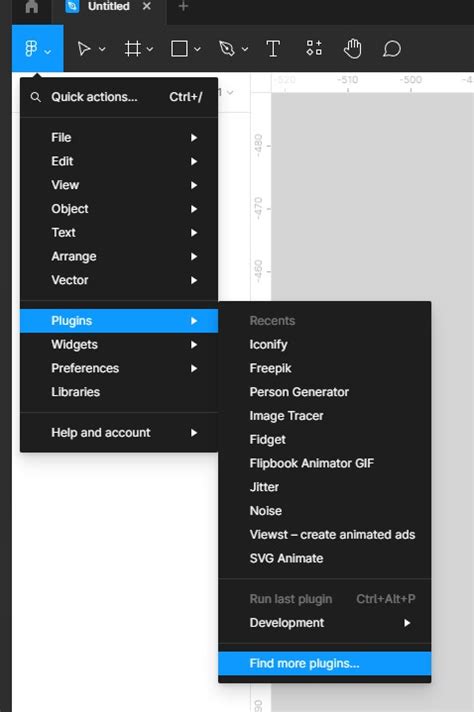The width and height of the screenshot is (474, 712).
Task: Select the Frame tool icon
Action: [x=132, y=49]
